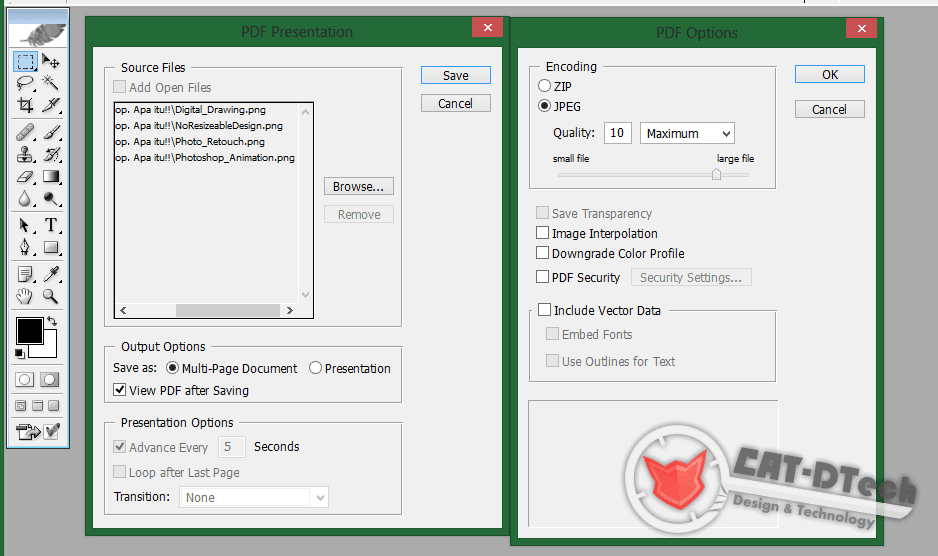Select Digital_Drawing.png in source files
938x556 pixels.
pyautogui.click(x=190, y=110)
